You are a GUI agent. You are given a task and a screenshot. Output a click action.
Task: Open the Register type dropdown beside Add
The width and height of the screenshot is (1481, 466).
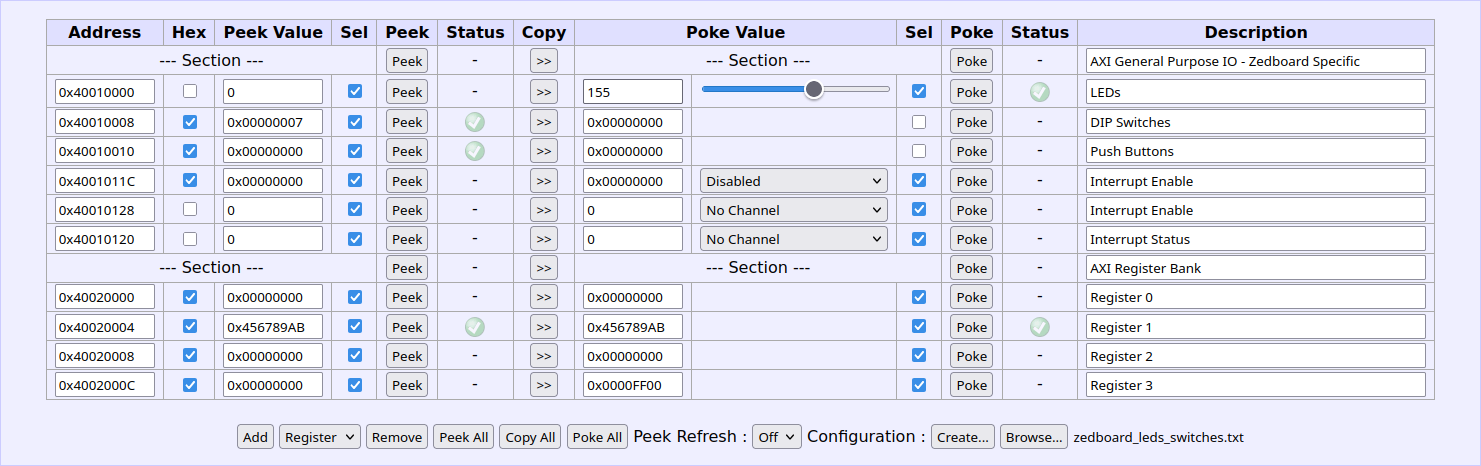pos(320,437)
